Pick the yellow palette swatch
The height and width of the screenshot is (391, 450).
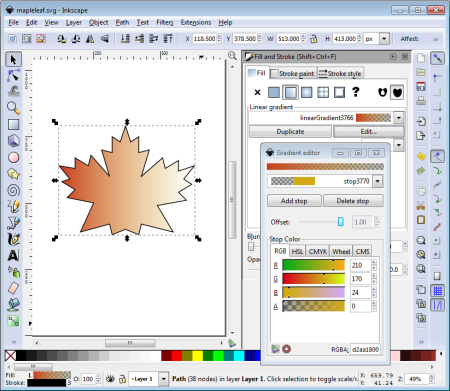point(198,356)
